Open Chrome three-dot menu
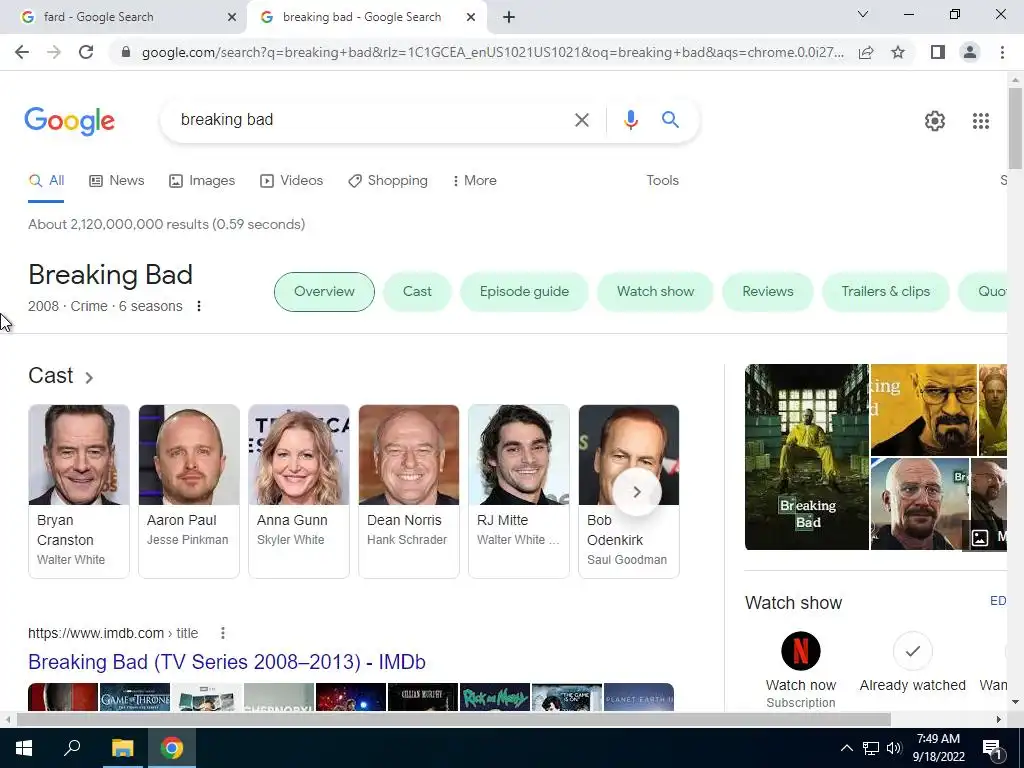Image resolution: width=1024 pixels, height=768 pixels. [1002, 52]
